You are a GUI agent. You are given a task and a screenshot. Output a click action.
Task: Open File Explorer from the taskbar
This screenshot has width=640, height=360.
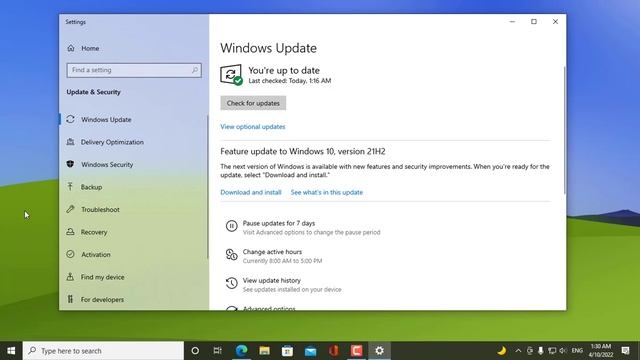264,351
